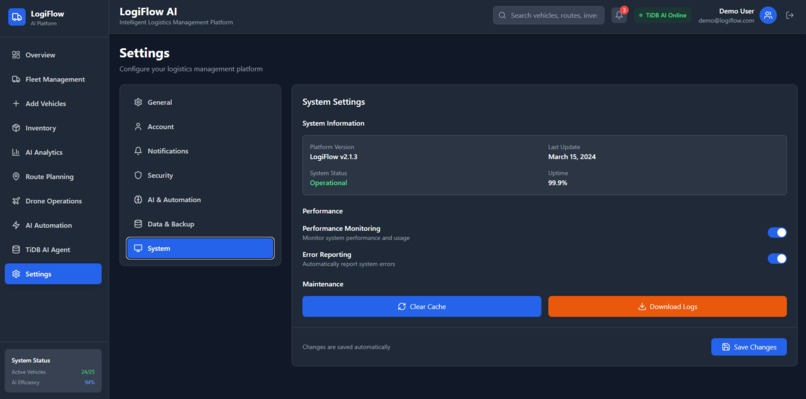Open Route Planning in sidebar
Screen dimensions: 806x399
pyautogui.click(x=53, y=176)
